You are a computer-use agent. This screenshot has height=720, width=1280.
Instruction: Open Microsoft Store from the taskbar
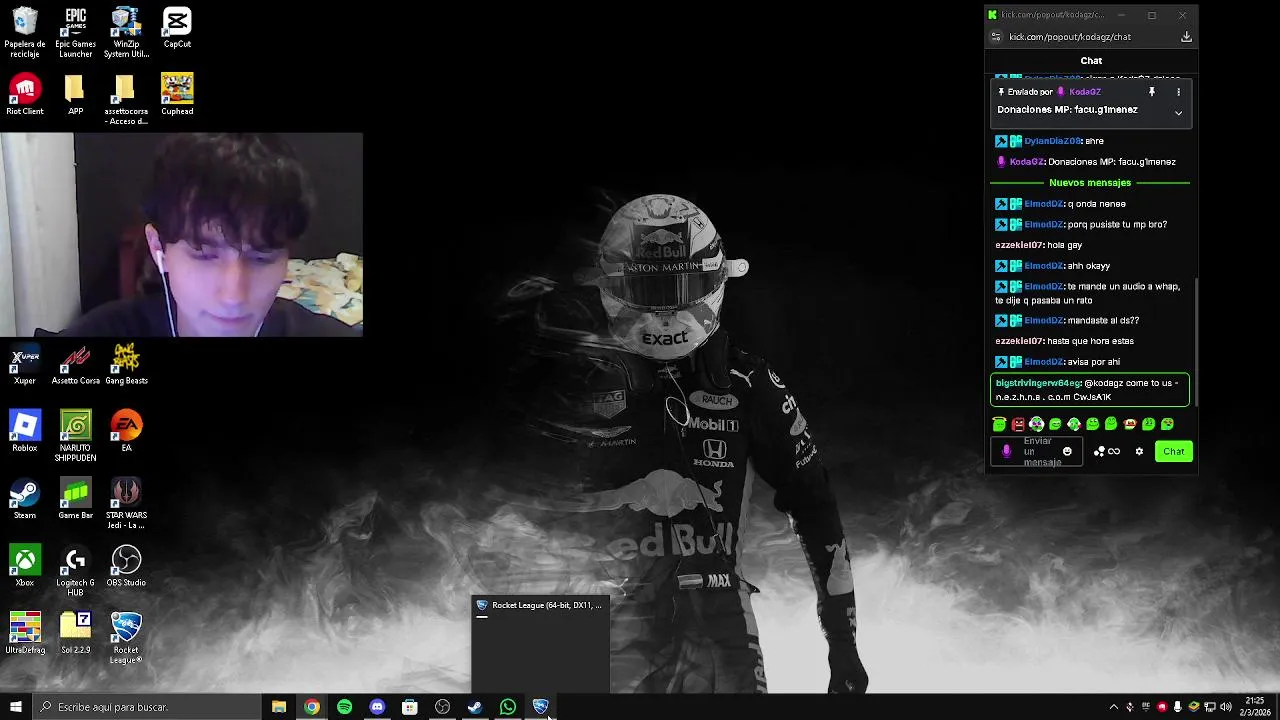(x=410, y=707)
